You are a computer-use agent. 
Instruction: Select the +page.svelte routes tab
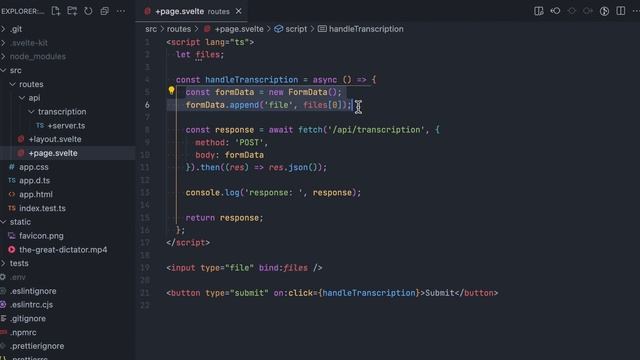point(192,11)
